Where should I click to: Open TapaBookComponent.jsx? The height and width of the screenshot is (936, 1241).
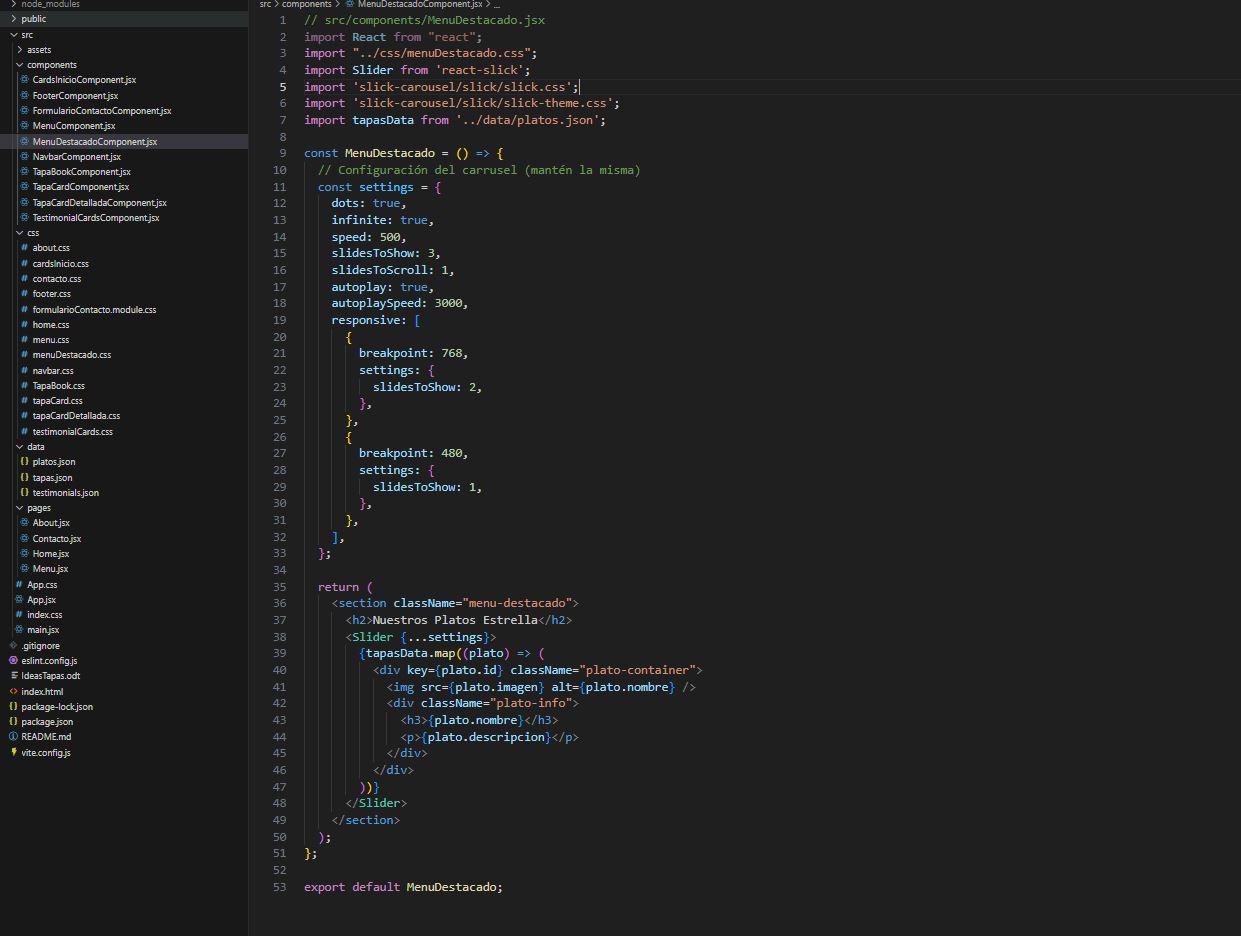[x=81, y=172]
